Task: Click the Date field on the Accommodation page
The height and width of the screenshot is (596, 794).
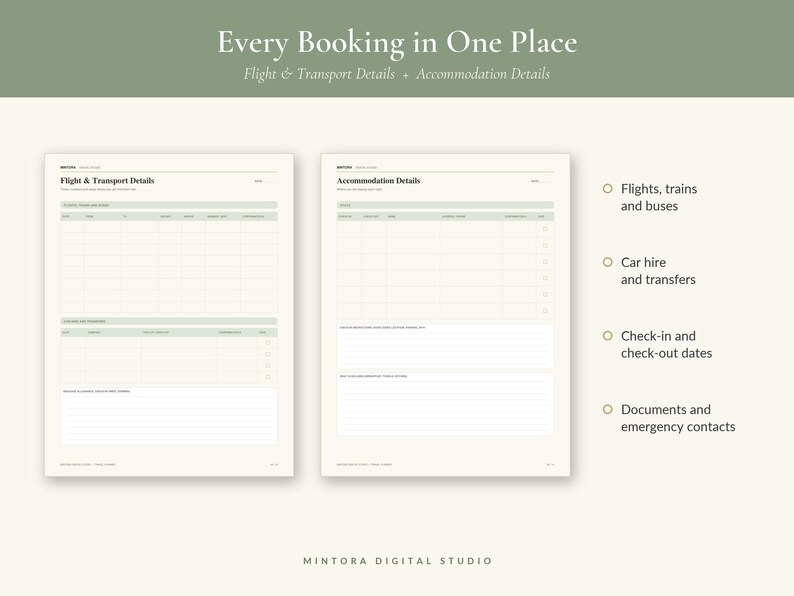Action: (x=542, y=181)
